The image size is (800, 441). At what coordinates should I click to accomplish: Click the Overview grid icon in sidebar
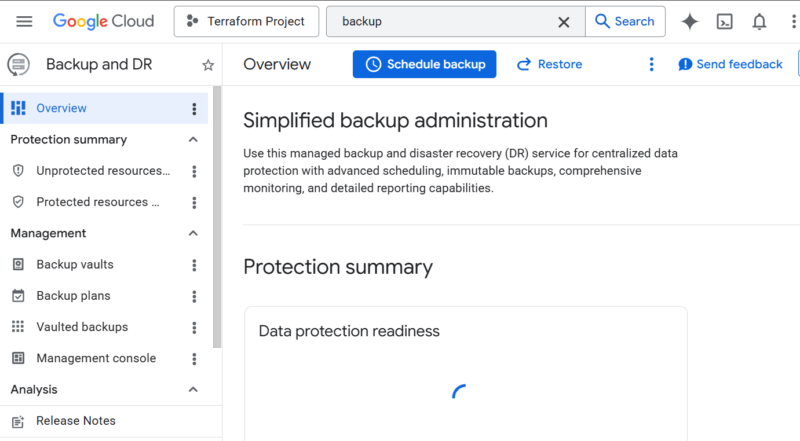18,108
